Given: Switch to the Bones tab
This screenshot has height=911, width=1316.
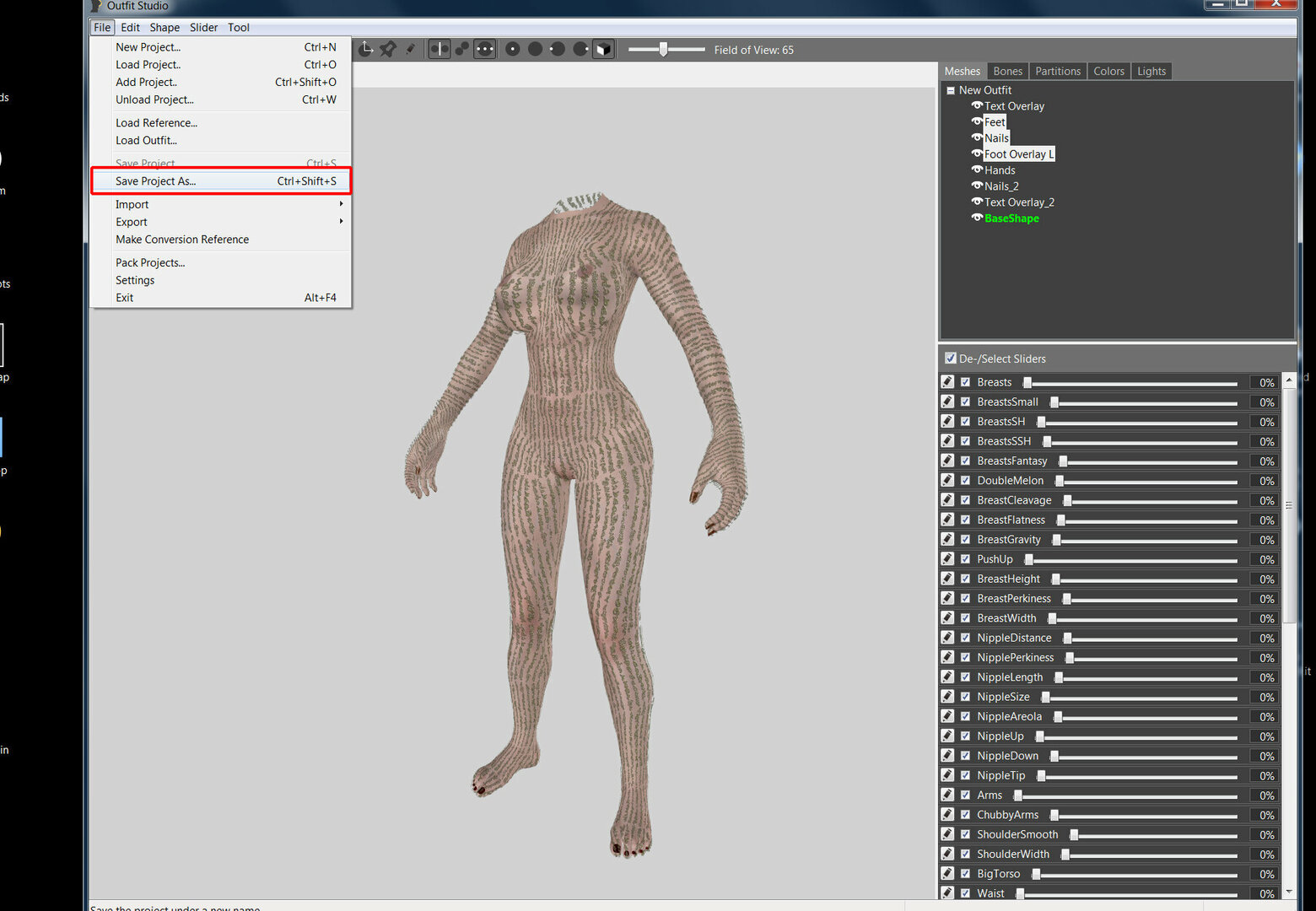Looking at the screenshot, I should pos(1007,71).
